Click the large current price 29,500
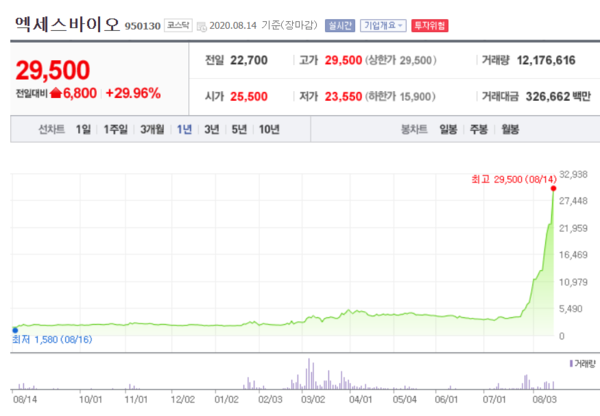The image size is (600, 416). 53,70
